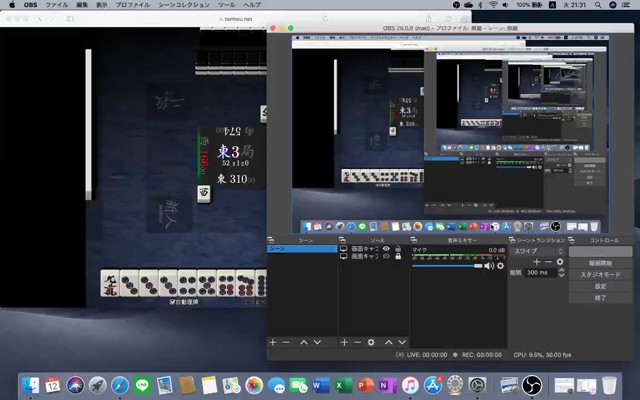Click the top streaming button in コントロール
The image size is (640, 400).
(x=600, y=251)
